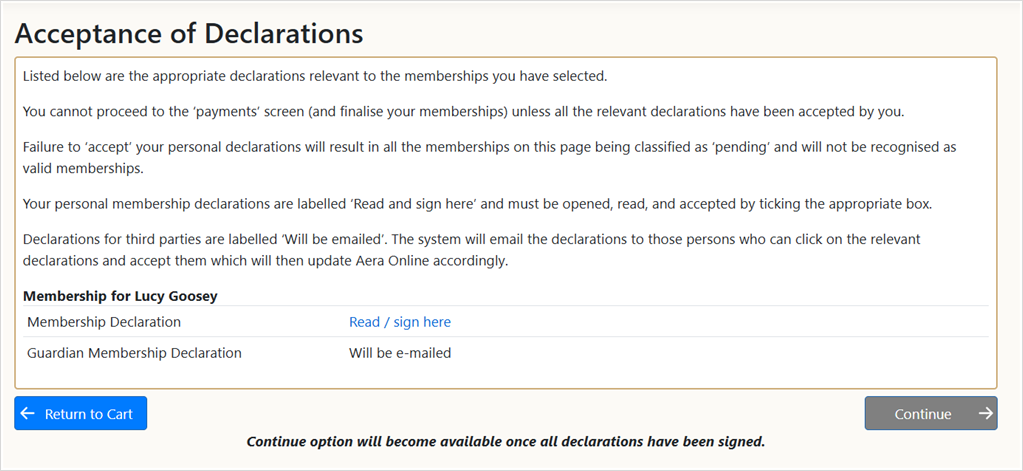Click the 'Membership for Lucy Goosey' heading

(120, 296)
